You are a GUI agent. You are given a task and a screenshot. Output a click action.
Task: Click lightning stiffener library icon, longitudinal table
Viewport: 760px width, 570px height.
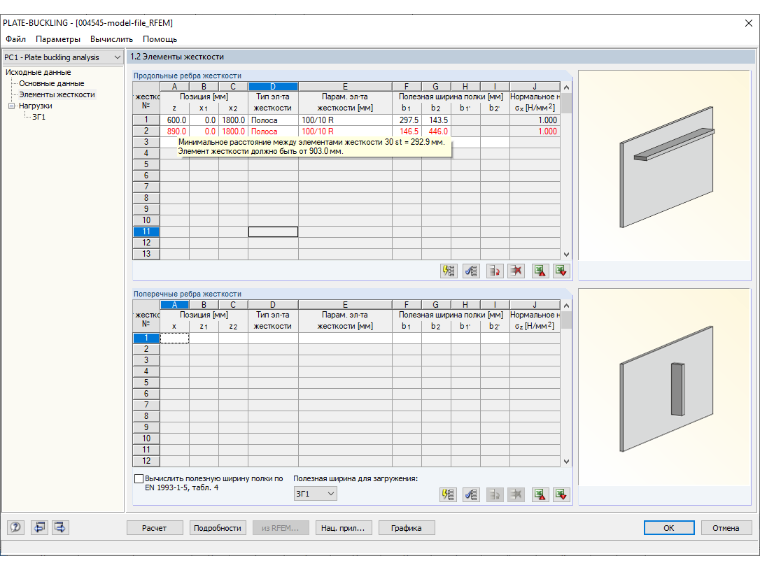coord(449,271)
